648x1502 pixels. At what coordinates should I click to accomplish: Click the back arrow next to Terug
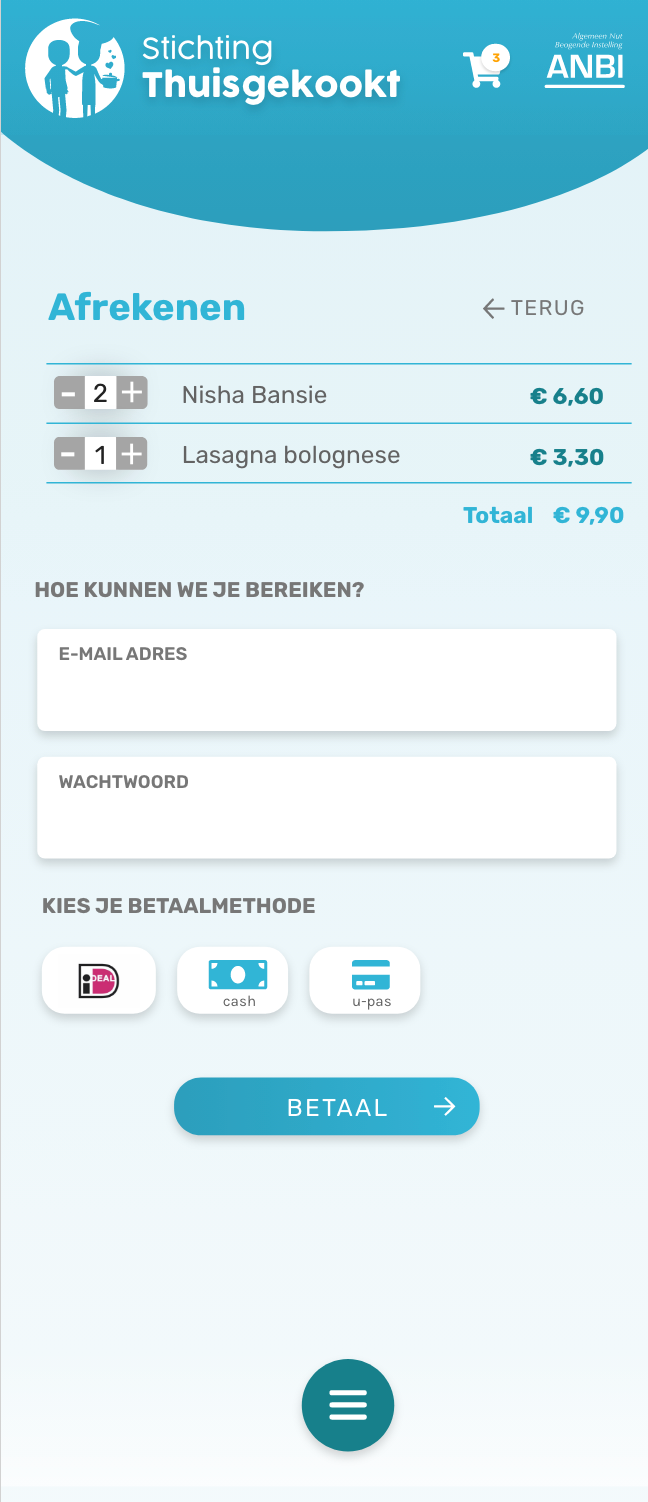pos(493,309)
